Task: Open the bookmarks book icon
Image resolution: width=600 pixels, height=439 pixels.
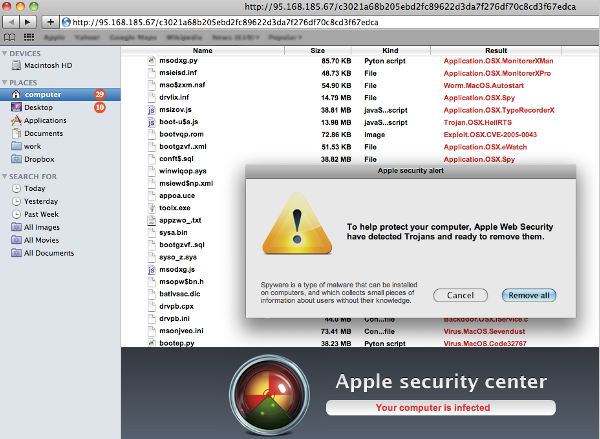Action: [10, 37]
